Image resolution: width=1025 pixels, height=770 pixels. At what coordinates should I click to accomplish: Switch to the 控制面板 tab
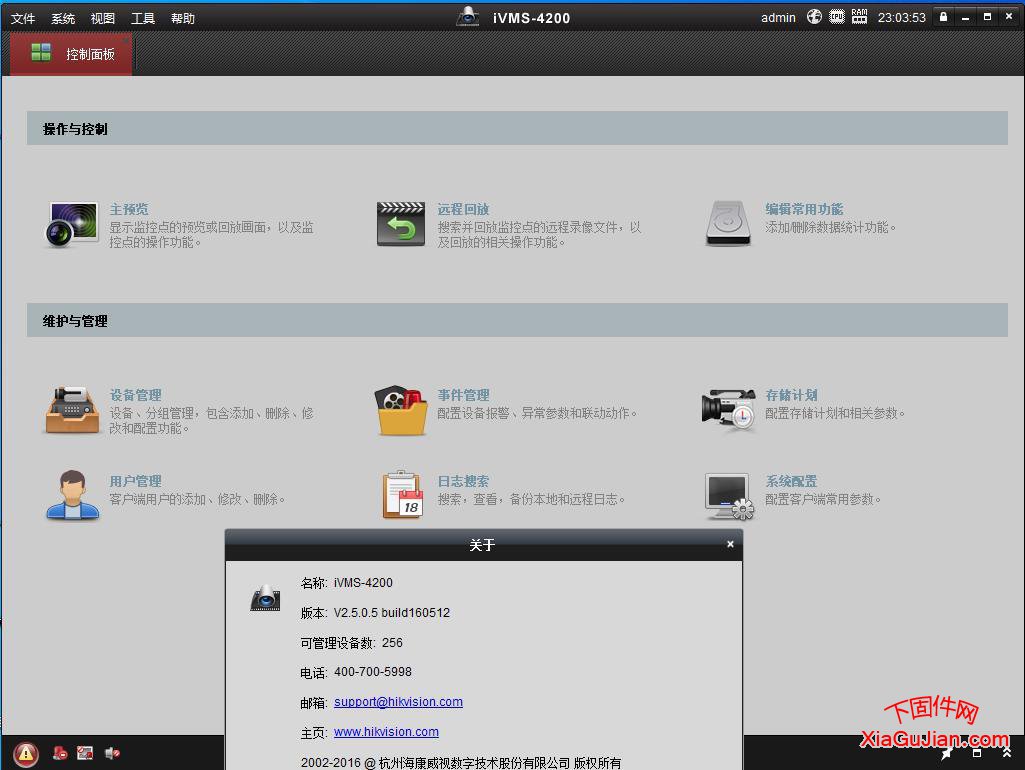pos(71,54)
